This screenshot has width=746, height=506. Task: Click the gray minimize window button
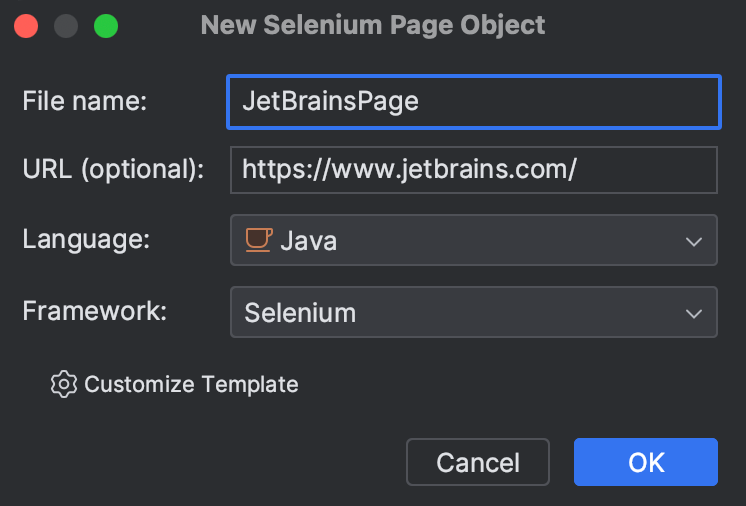click(x=66, y=26)
